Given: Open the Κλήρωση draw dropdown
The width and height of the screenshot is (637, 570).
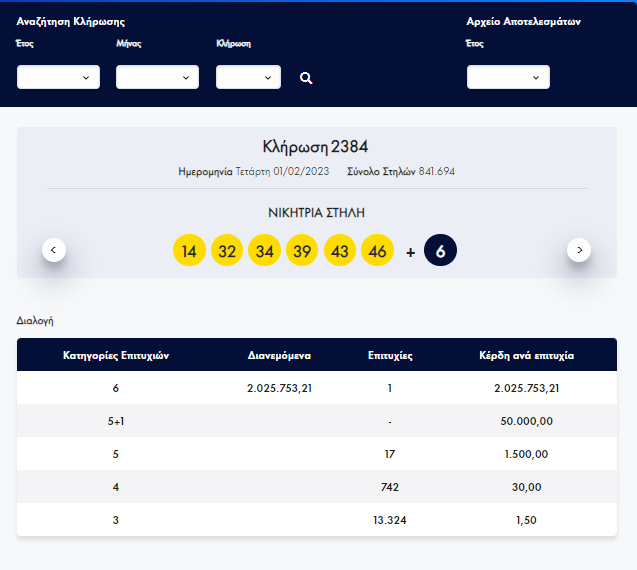Looking at the screenshot, I should (x=248, y=77).
